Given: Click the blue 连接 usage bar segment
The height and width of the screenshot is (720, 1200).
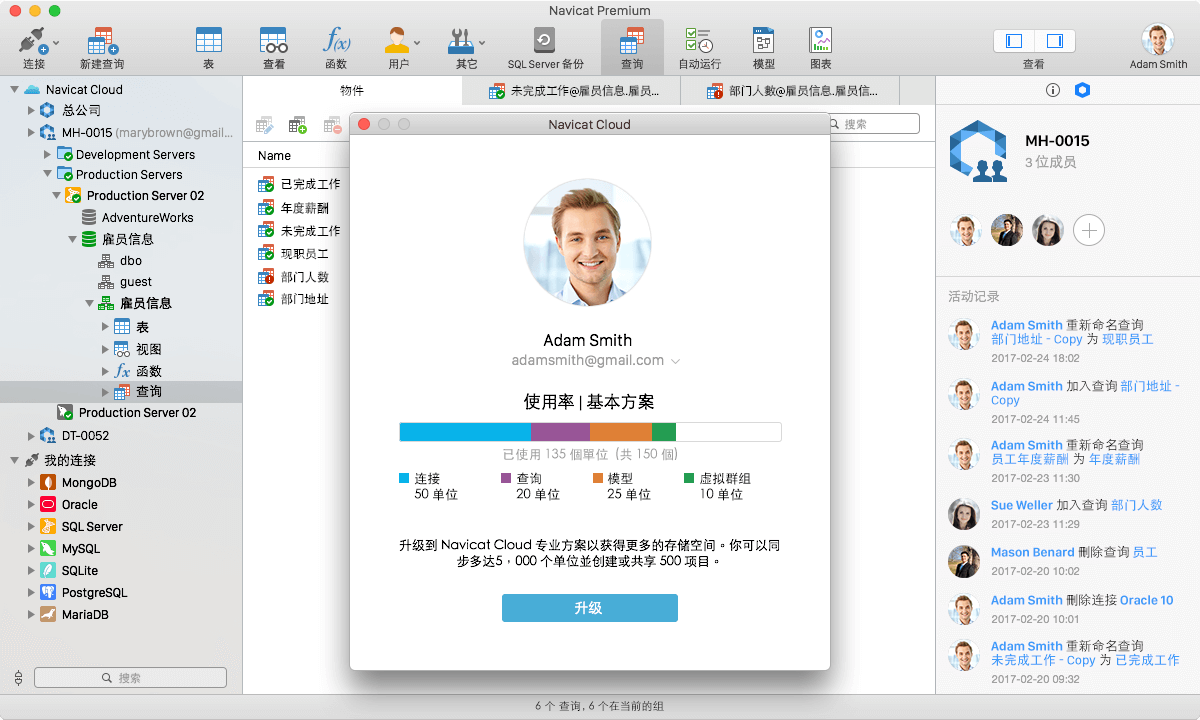Looking at the screenshot, I should coord(465,432).
